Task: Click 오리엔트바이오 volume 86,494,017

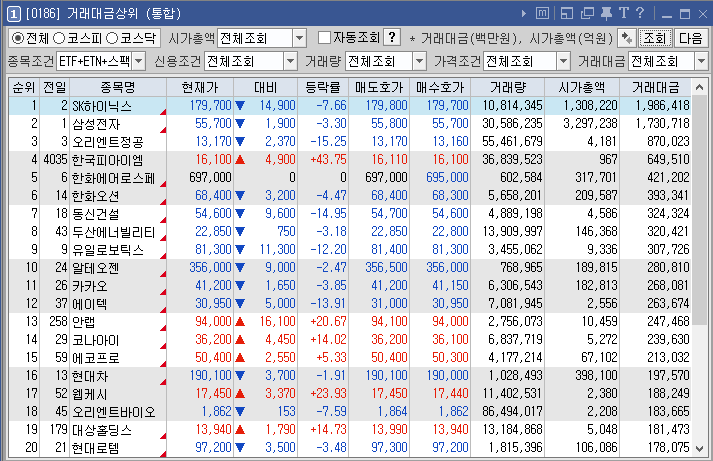Action: [512, 411]
